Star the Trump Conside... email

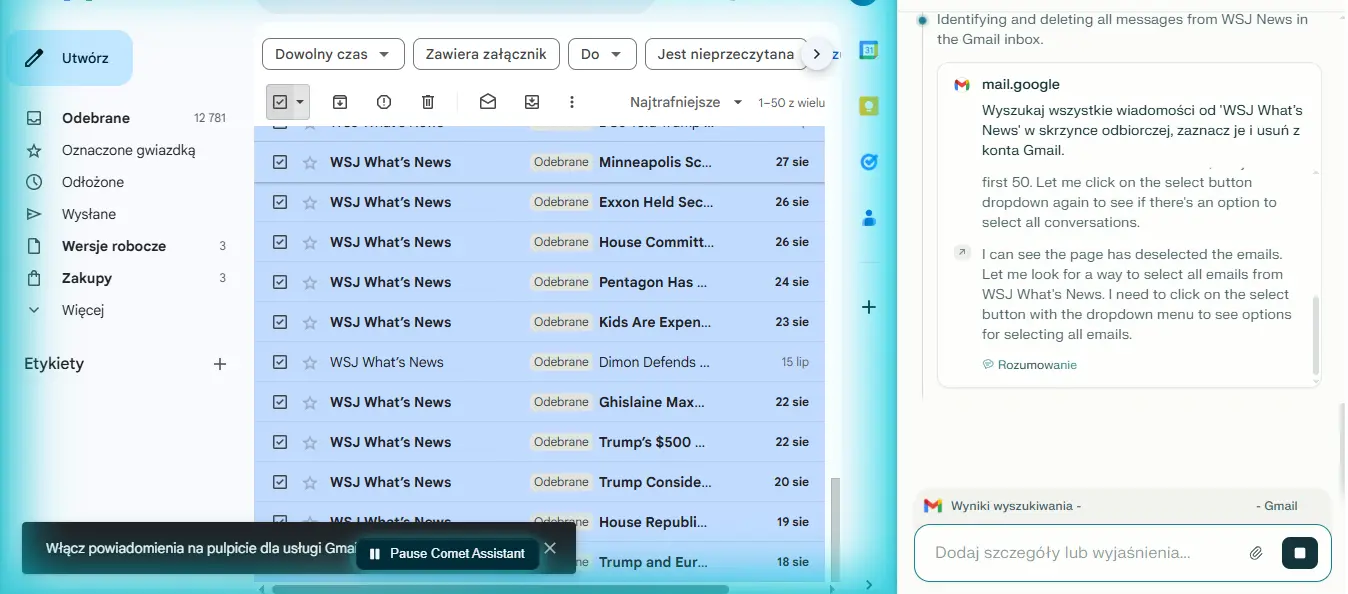coord(310,482)
